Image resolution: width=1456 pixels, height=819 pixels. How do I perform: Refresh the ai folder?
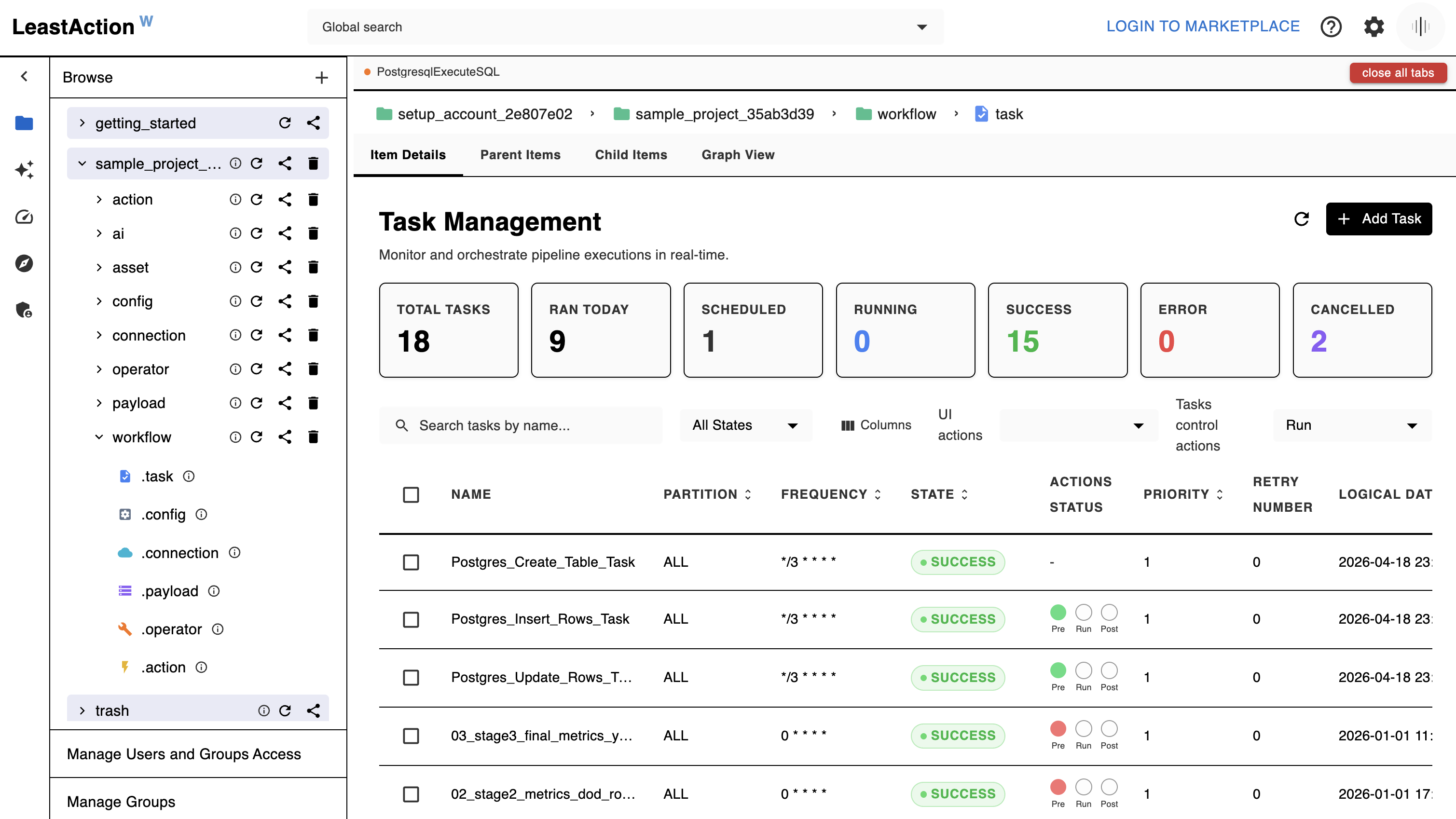click(x=257, y=233)
